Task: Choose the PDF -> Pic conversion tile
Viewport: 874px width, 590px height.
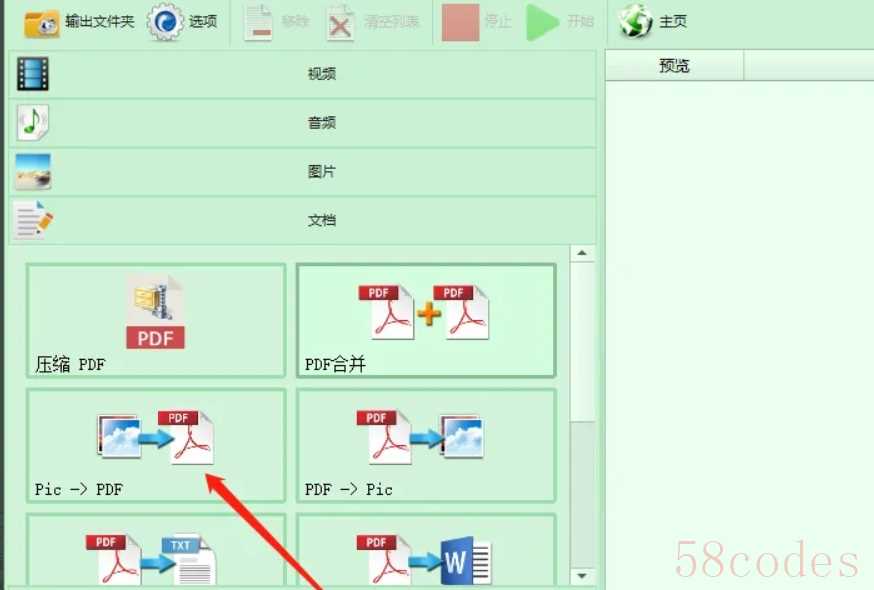Action: tap(426, 446)
